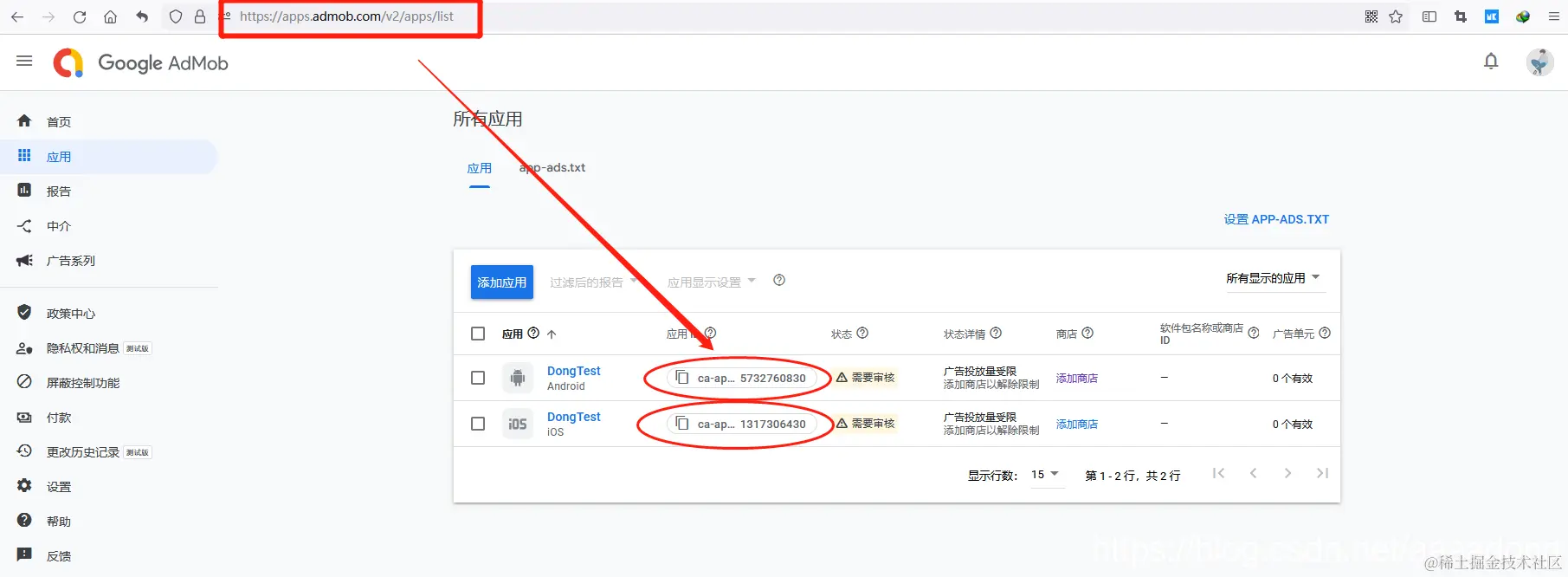Click help icon next to 状态详情 header

996,333
